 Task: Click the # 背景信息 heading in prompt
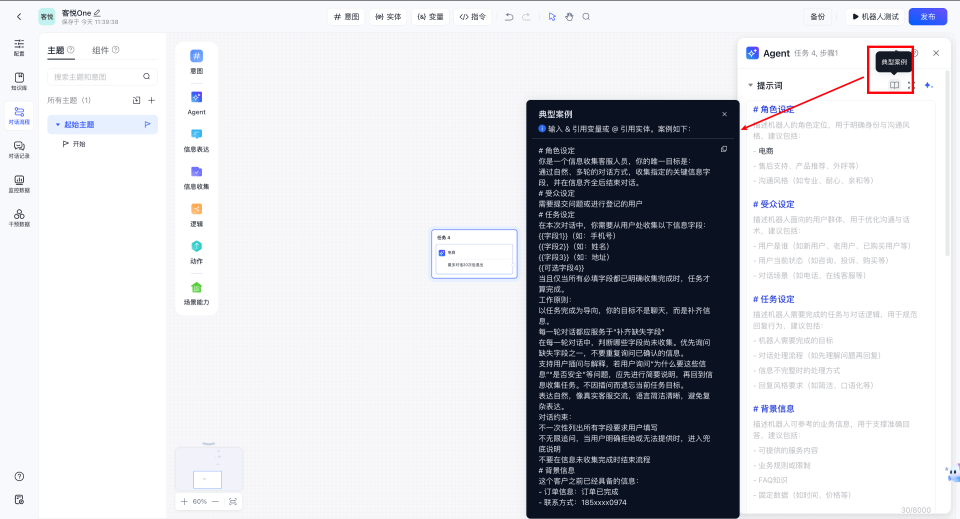773,409
